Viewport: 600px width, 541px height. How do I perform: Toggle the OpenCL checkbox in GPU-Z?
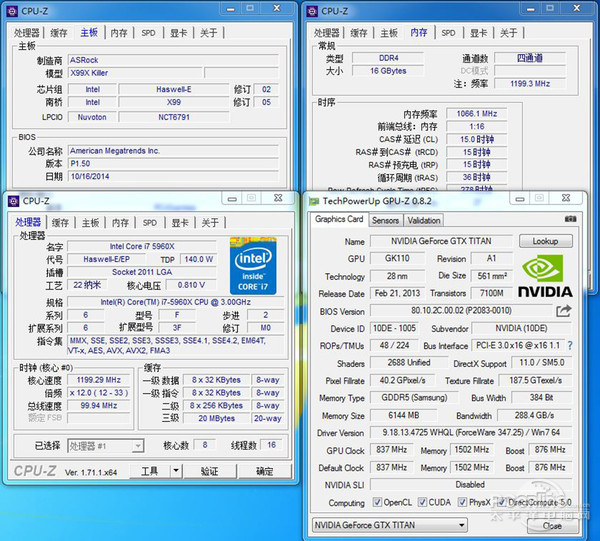coord(377,502)
